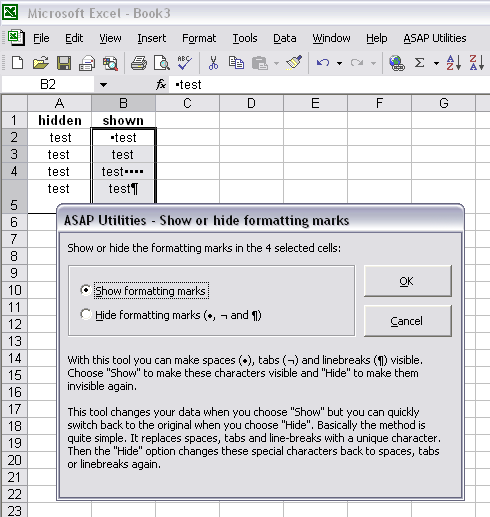Open the Insert menu
The image size is (490, 517).
tap(152, 38)
